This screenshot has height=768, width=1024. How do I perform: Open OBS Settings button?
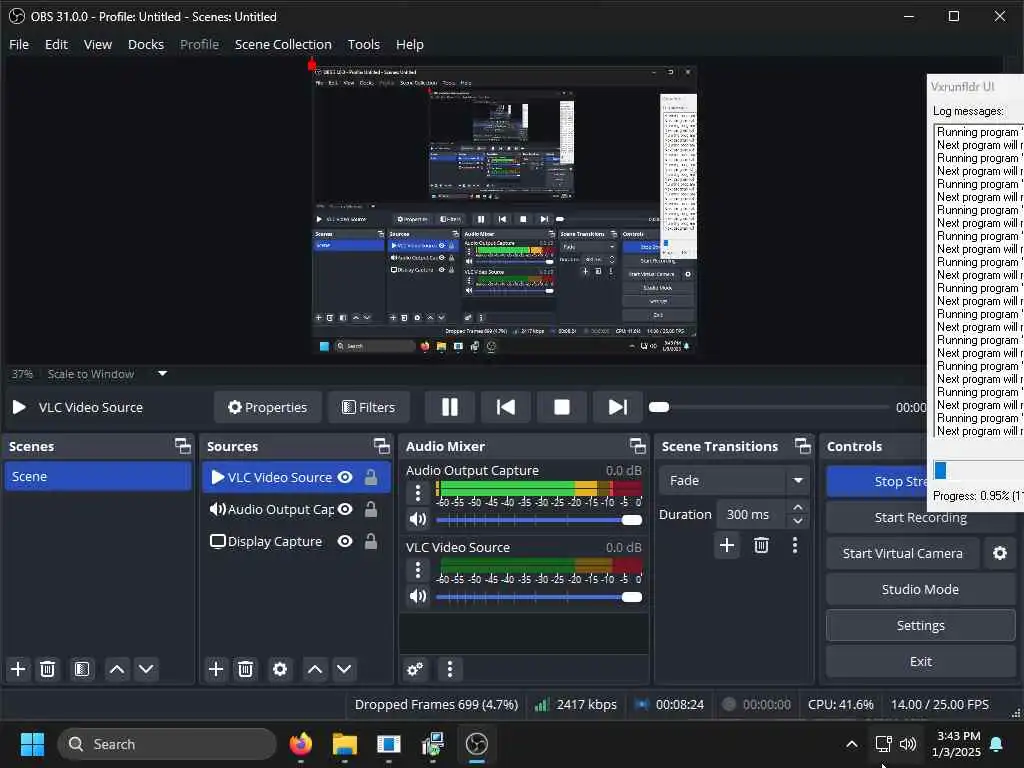pos(920,625)
